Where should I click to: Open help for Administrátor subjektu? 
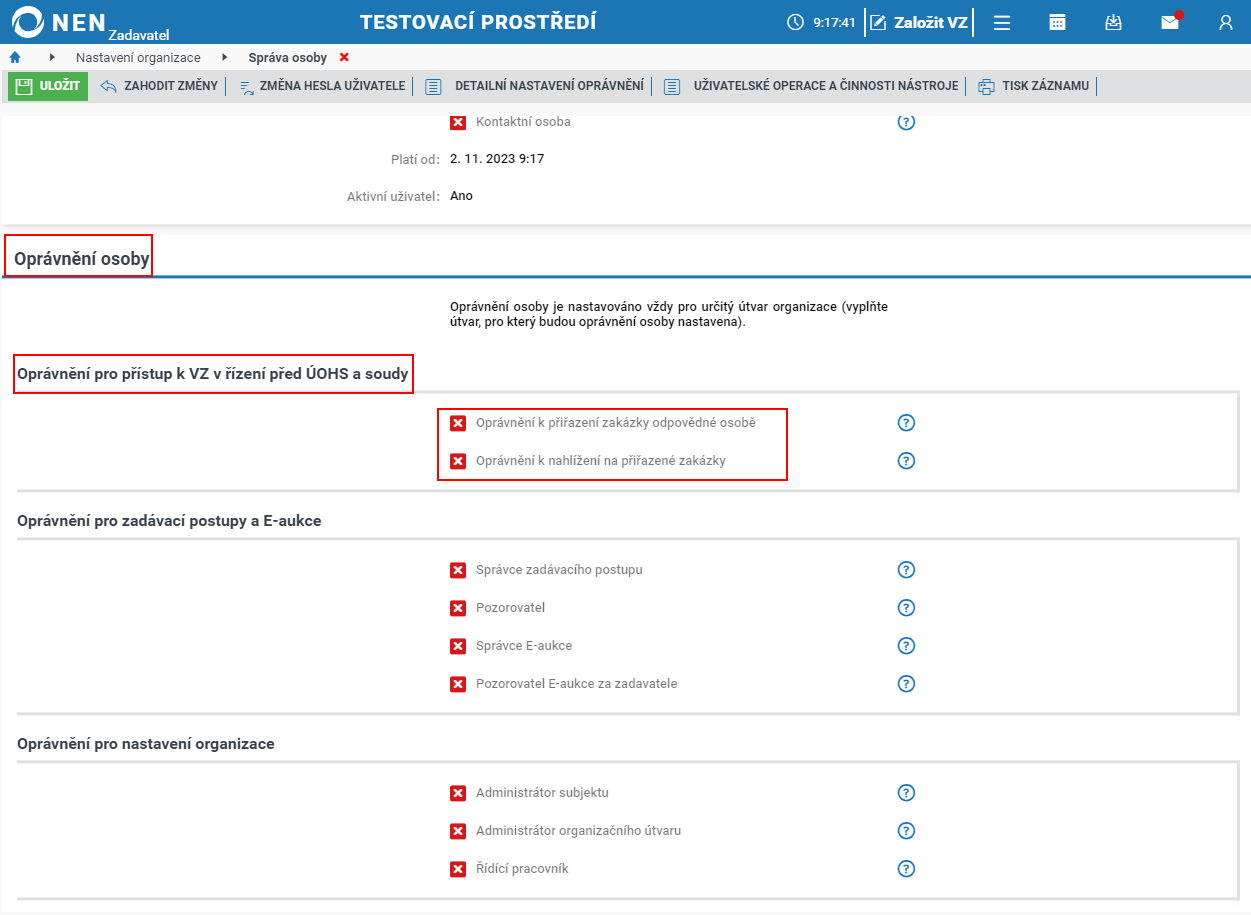(x=907, y=793)
